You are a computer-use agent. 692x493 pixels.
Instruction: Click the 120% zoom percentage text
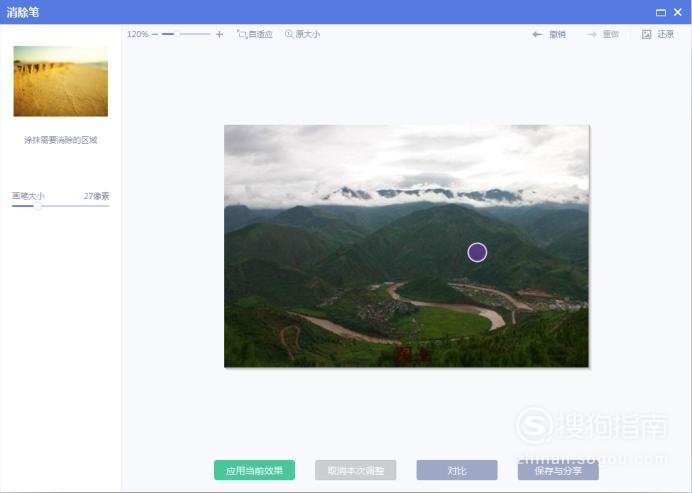pyautogui.click(x=138, y=34)
